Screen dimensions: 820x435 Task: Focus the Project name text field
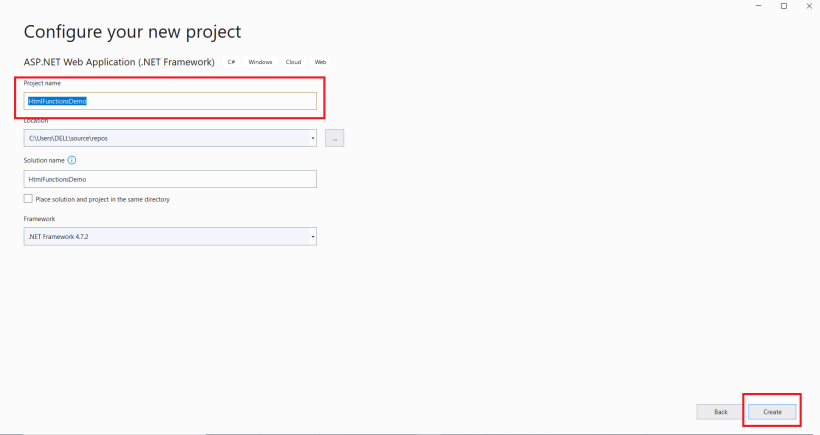pos(170,101)
